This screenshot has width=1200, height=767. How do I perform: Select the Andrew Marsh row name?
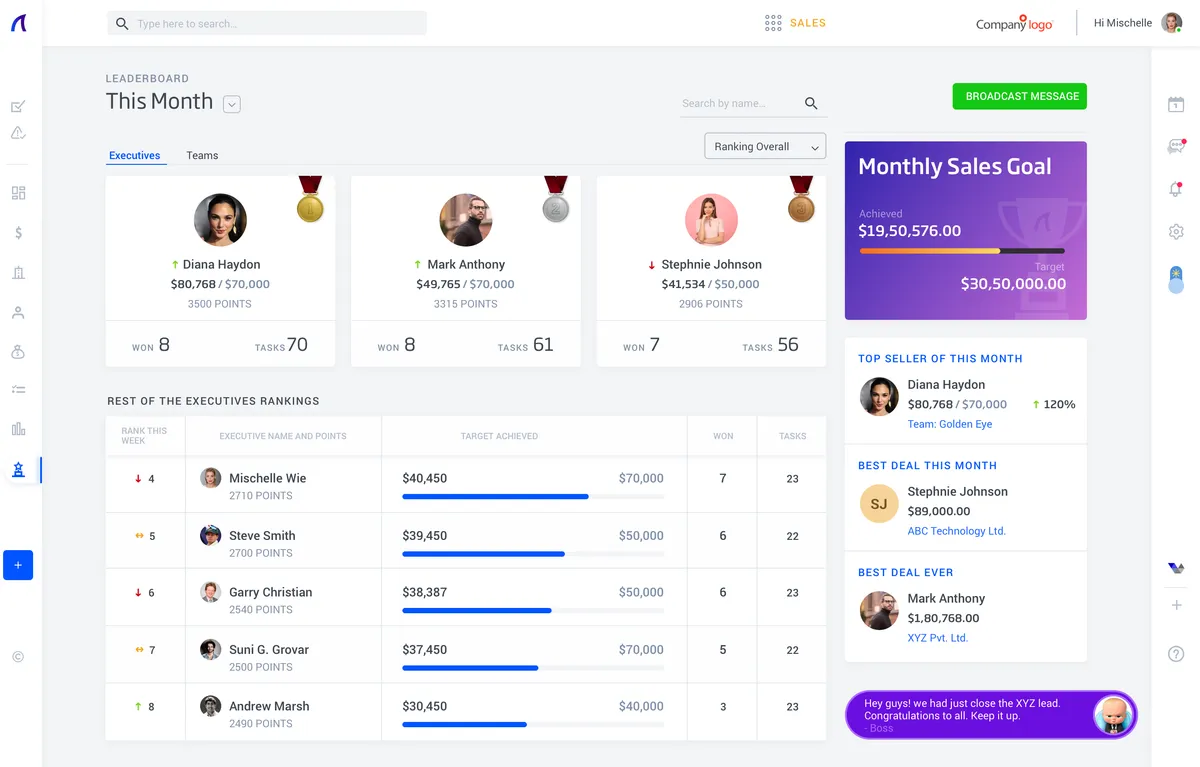269,706
